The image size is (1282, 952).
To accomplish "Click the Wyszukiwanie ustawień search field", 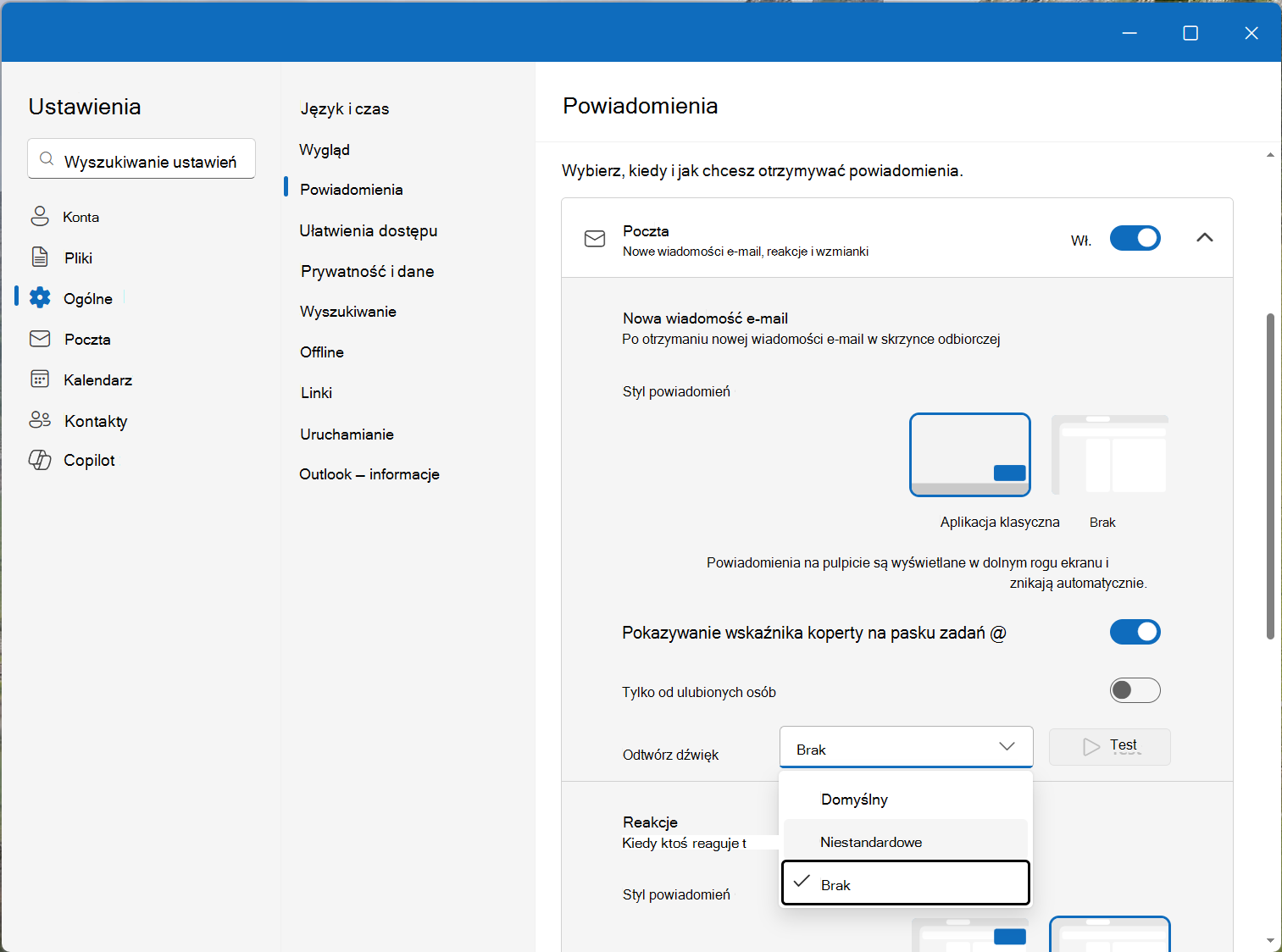I will point(142,158).
